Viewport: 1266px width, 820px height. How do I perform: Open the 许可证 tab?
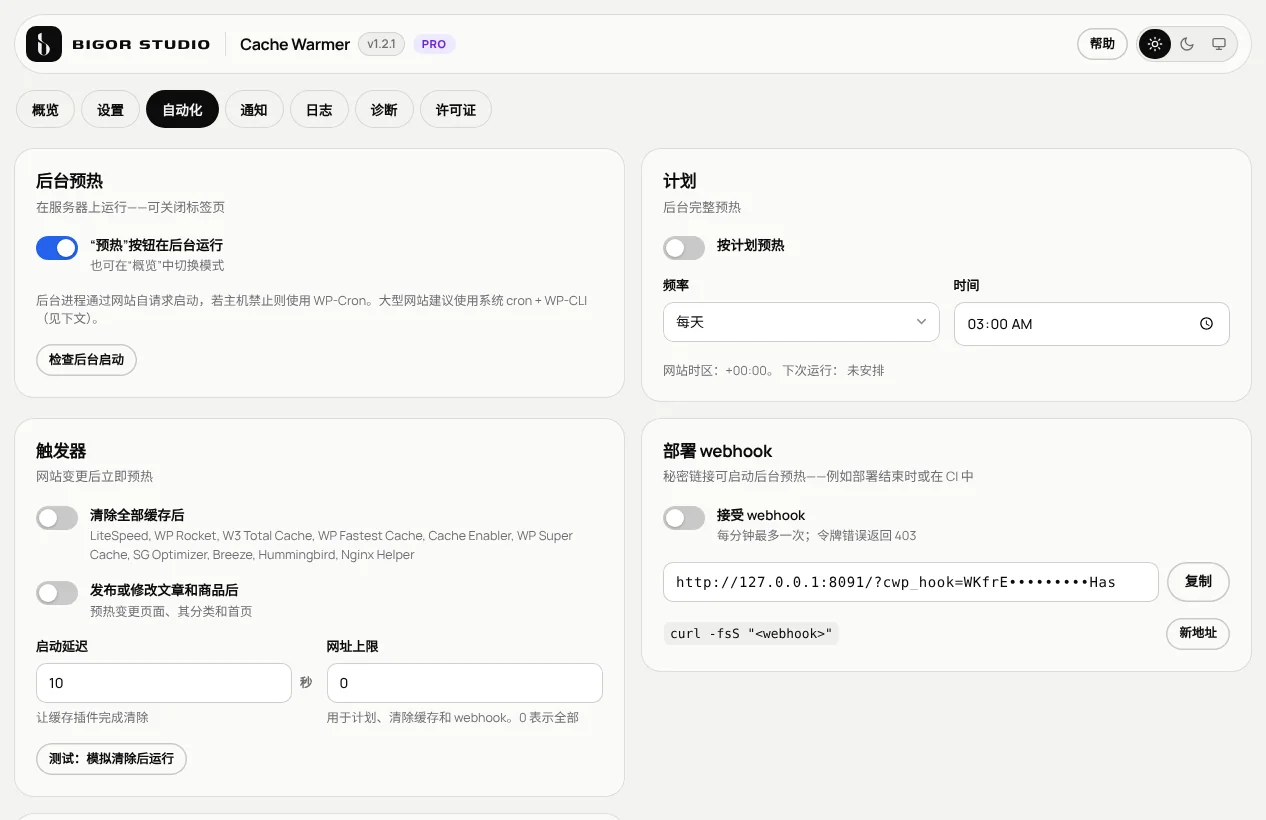(456, 110)
